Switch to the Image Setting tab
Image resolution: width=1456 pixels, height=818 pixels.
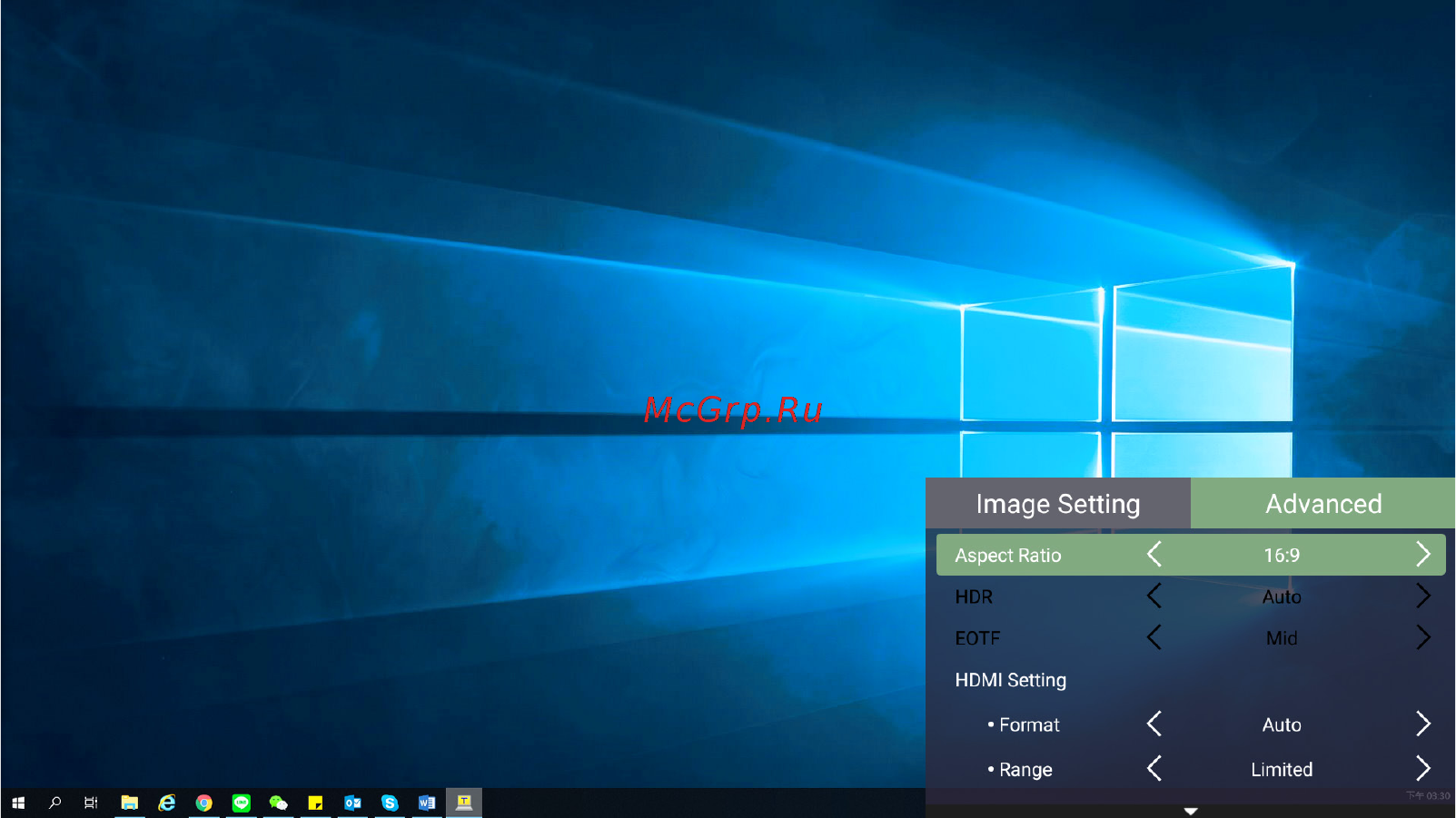coord(1058,504)
